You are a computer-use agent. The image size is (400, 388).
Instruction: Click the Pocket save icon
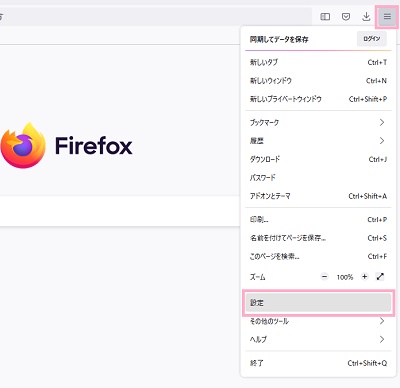346,16
